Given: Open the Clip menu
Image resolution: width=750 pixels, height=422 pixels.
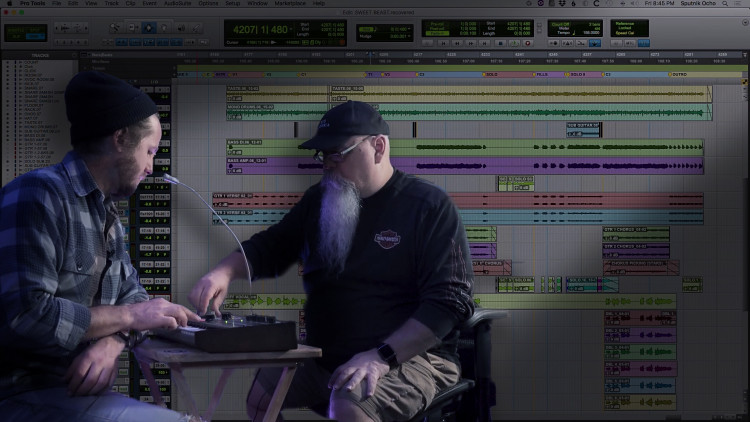Looking at the screenshot, I should click(x=130, y=3).
